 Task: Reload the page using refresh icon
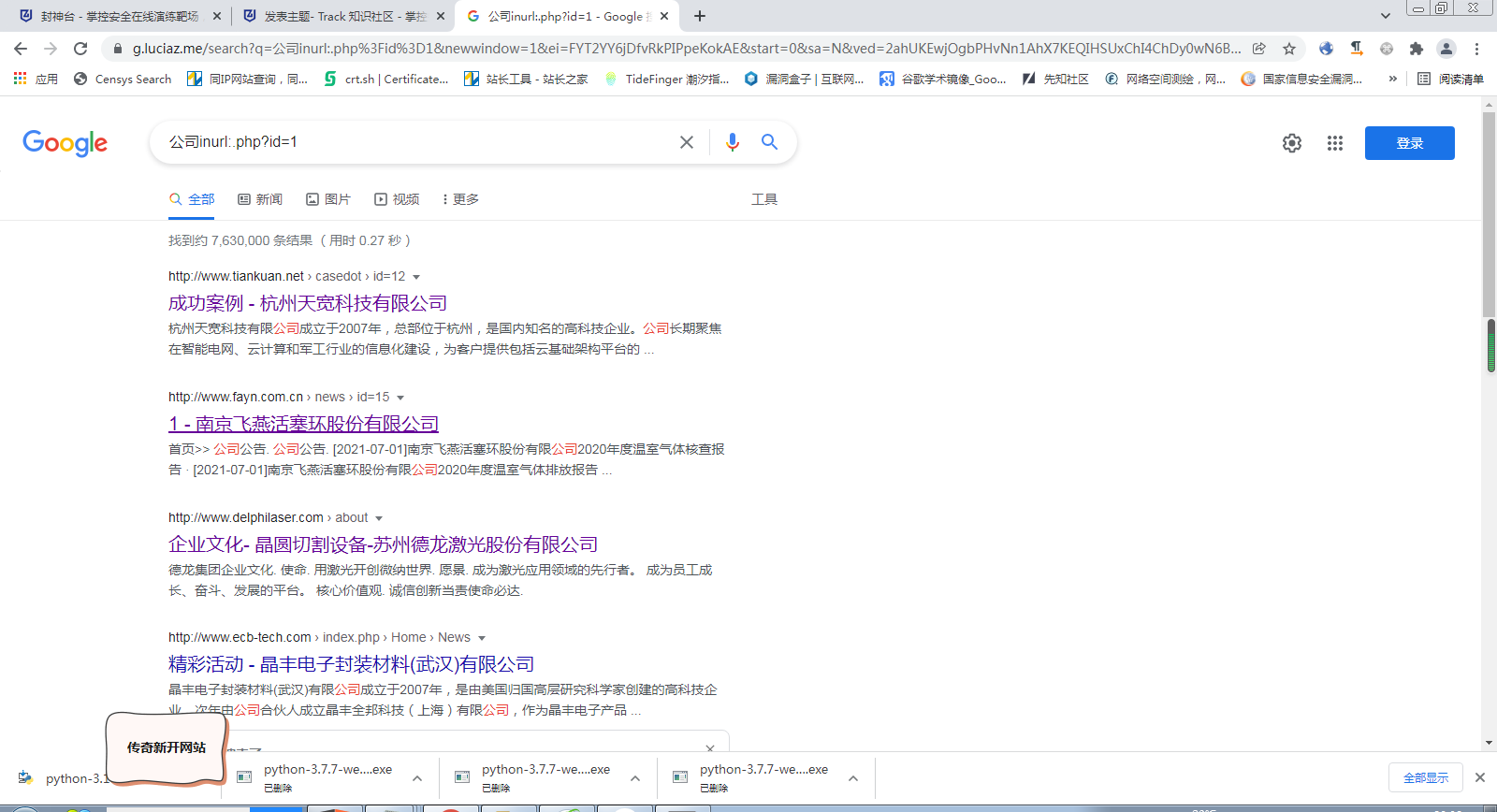[x=80, y=49]
